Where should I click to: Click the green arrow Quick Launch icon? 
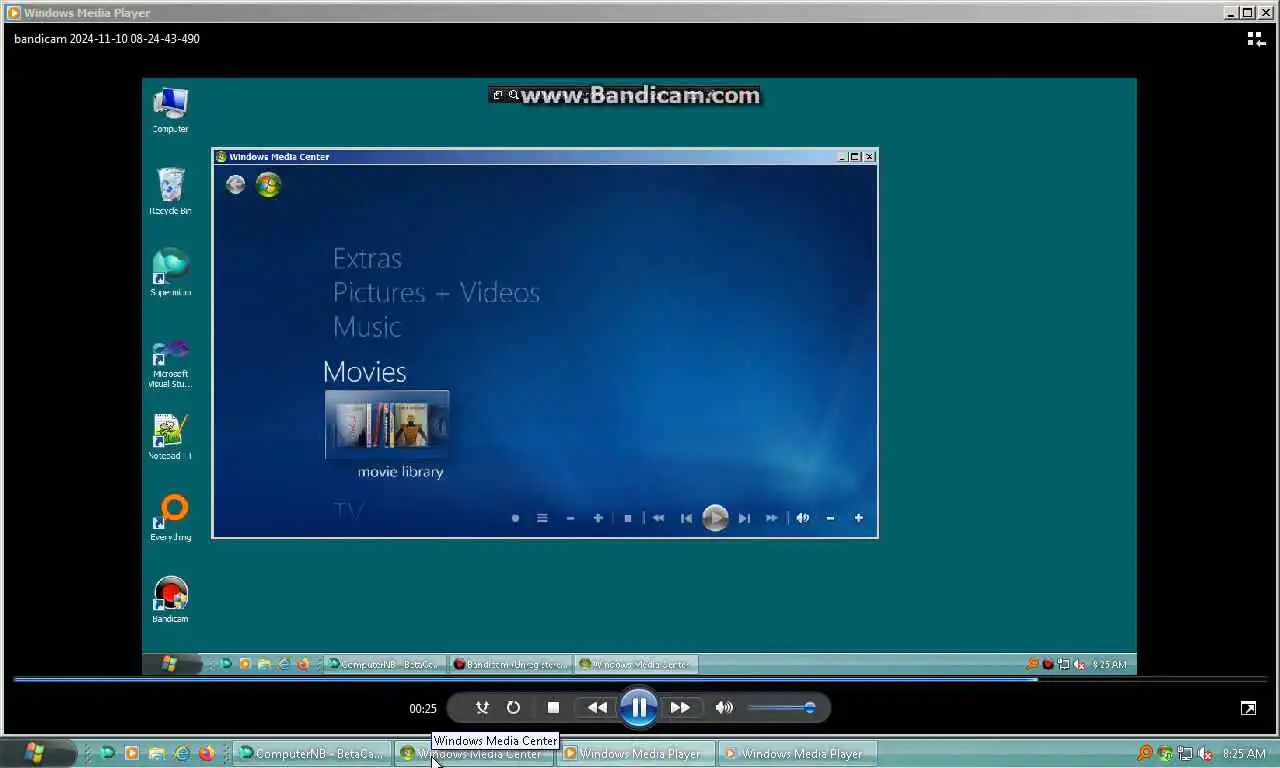(x=107, y=754)
